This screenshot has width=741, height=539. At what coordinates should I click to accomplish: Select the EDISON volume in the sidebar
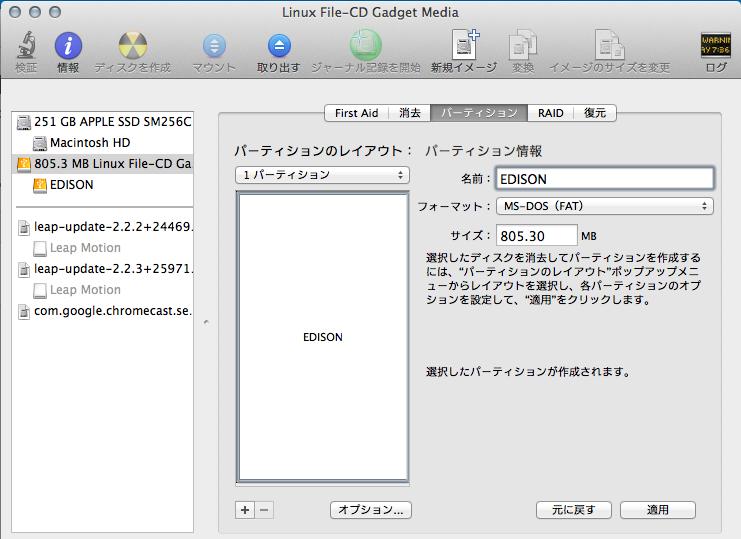tap(103, 185)
